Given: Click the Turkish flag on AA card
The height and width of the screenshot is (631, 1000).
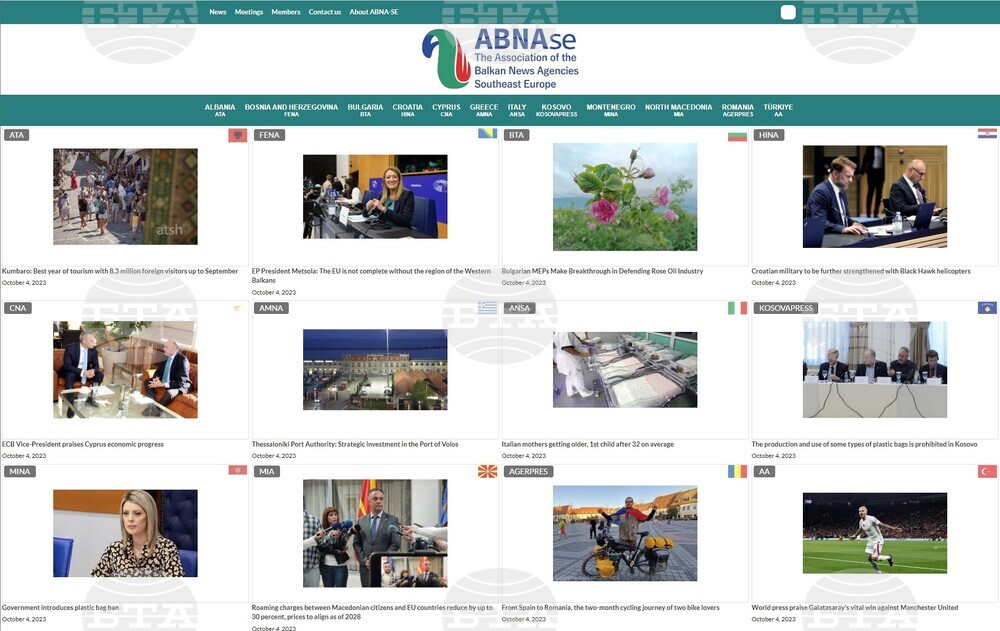Looking at the screenshot, I should (987, 471).
